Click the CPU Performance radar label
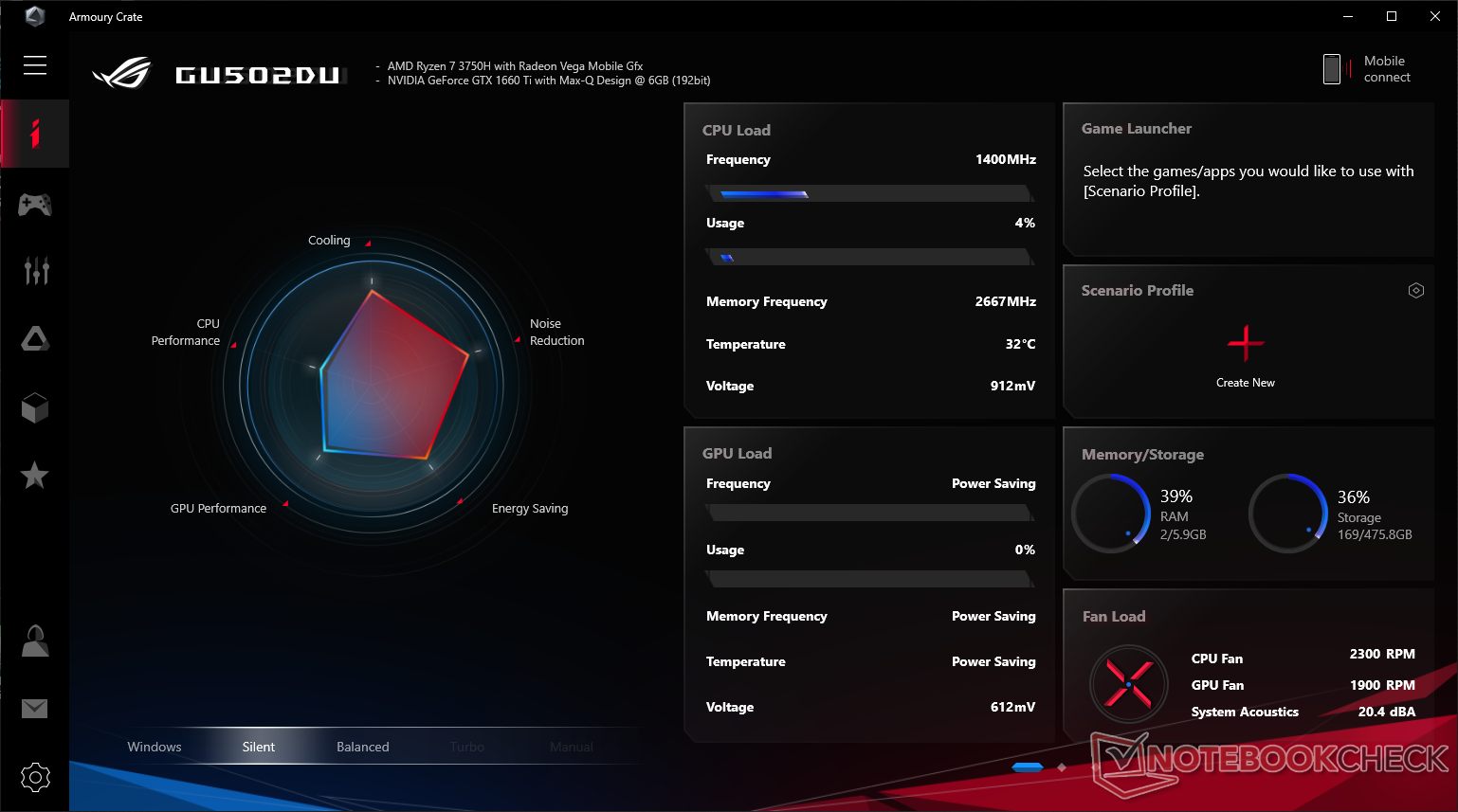 (x=186, y=333)
